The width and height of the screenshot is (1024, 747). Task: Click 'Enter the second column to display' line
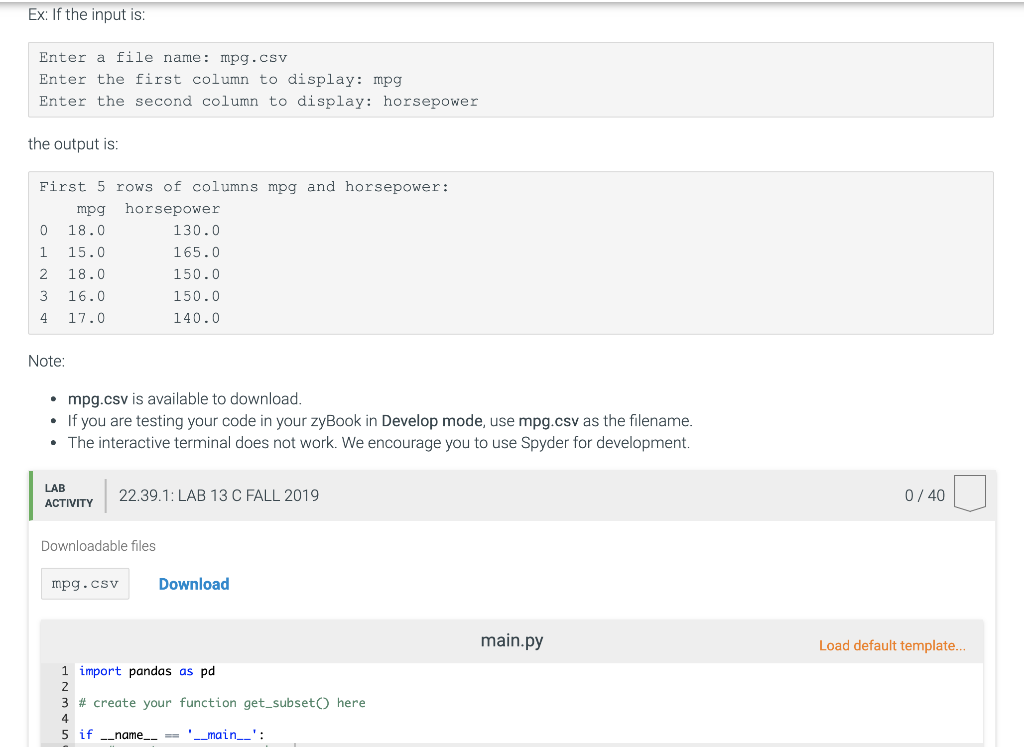[259, 101]
